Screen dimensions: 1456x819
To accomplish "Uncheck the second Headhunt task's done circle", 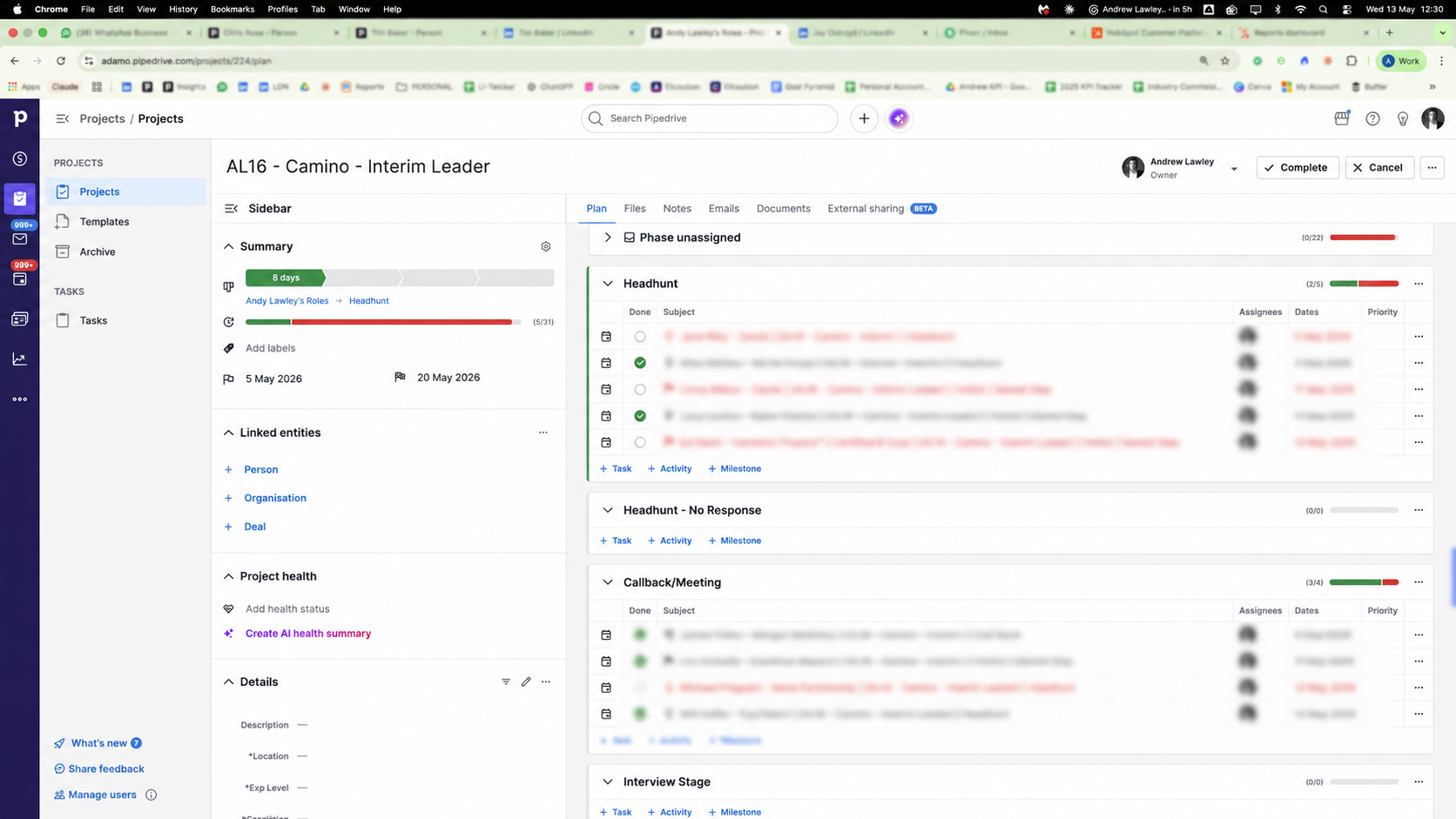I will (x=640, y=363).
